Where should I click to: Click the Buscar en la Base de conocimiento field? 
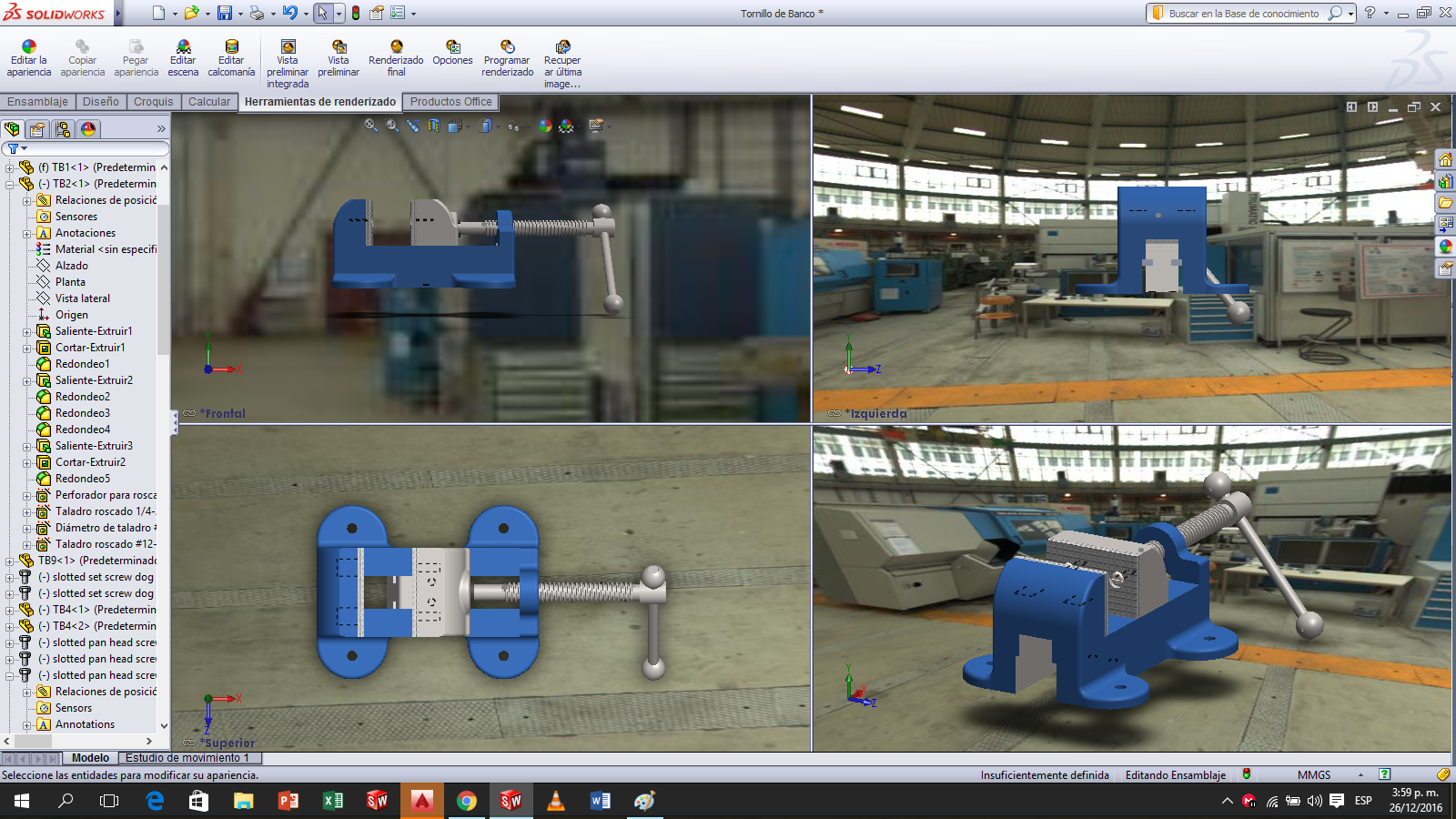point(1243,14)
